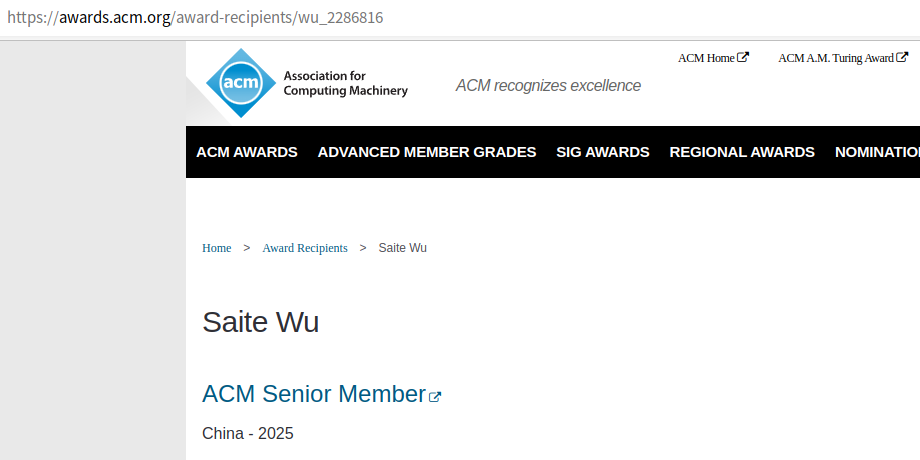Screen dimensions: 920x460
Task: Open Award Recipients breadcrumb link
Action: click(305, 248)
